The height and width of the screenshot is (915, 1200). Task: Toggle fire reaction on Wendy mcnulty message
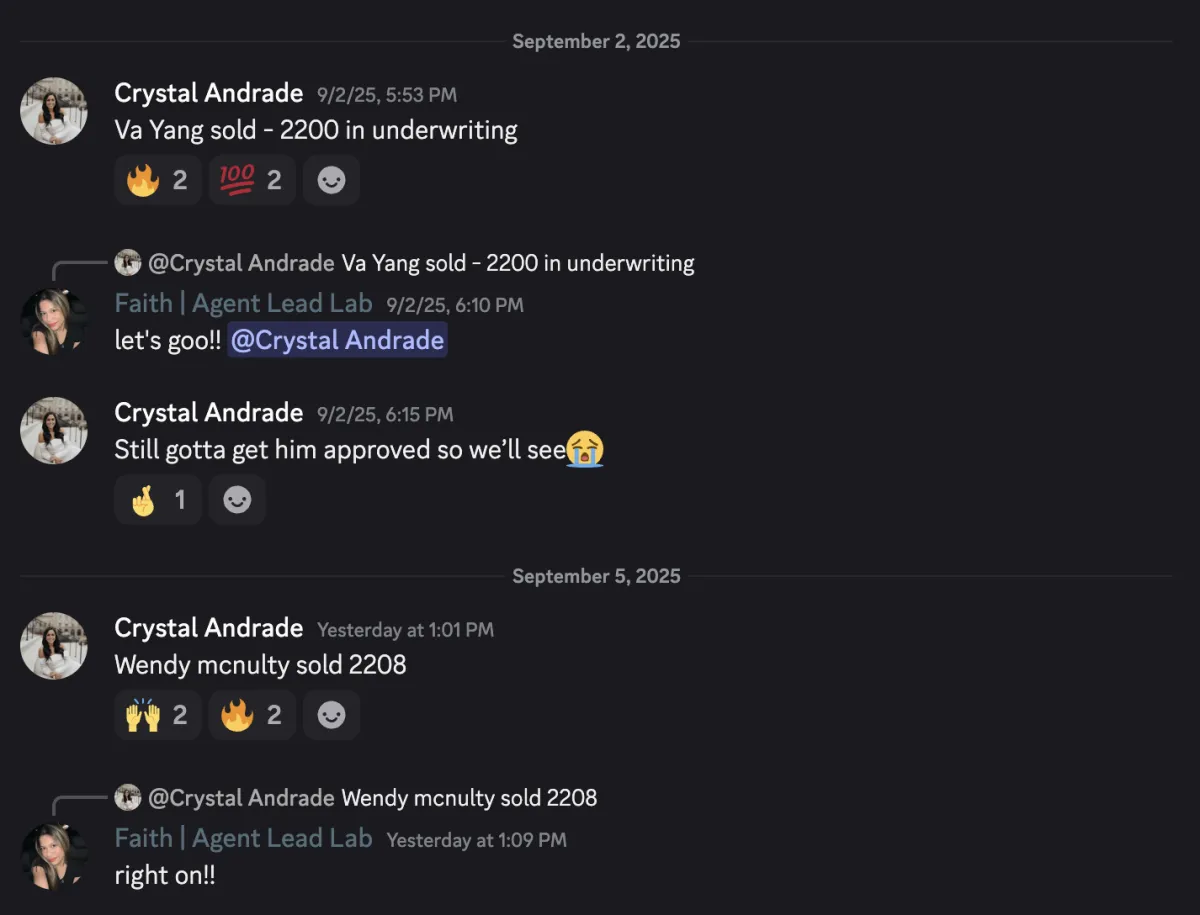(251, 715)
